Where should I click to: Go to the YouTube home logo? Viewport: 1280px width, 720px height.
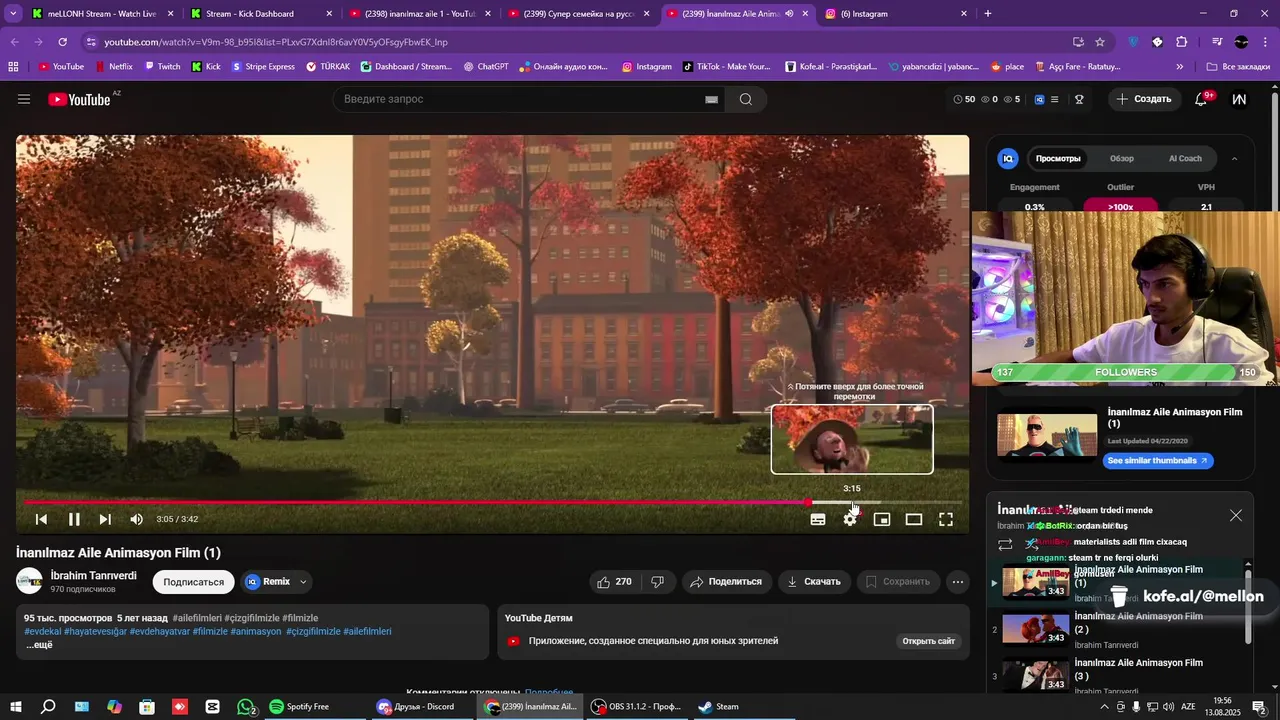(79, 99)
